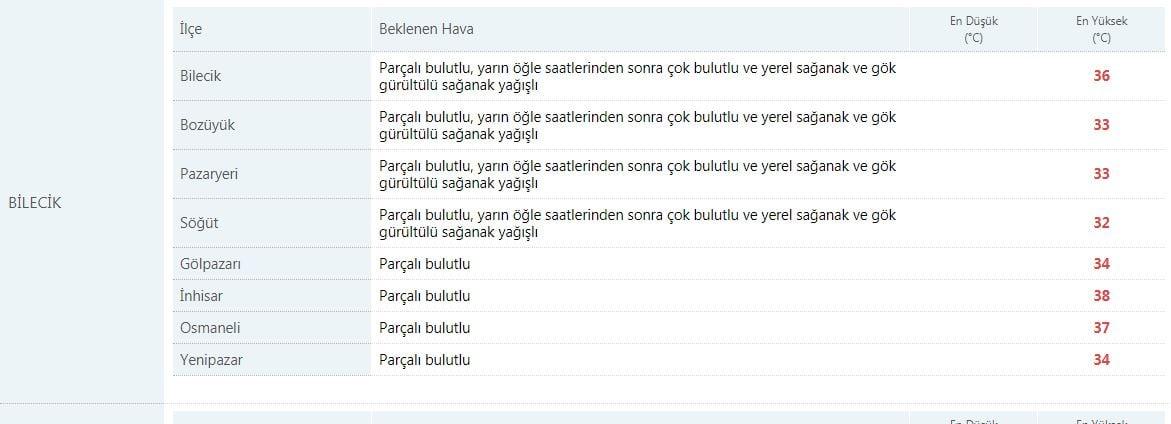Click the Pazaryeri district name

point(208,174)
